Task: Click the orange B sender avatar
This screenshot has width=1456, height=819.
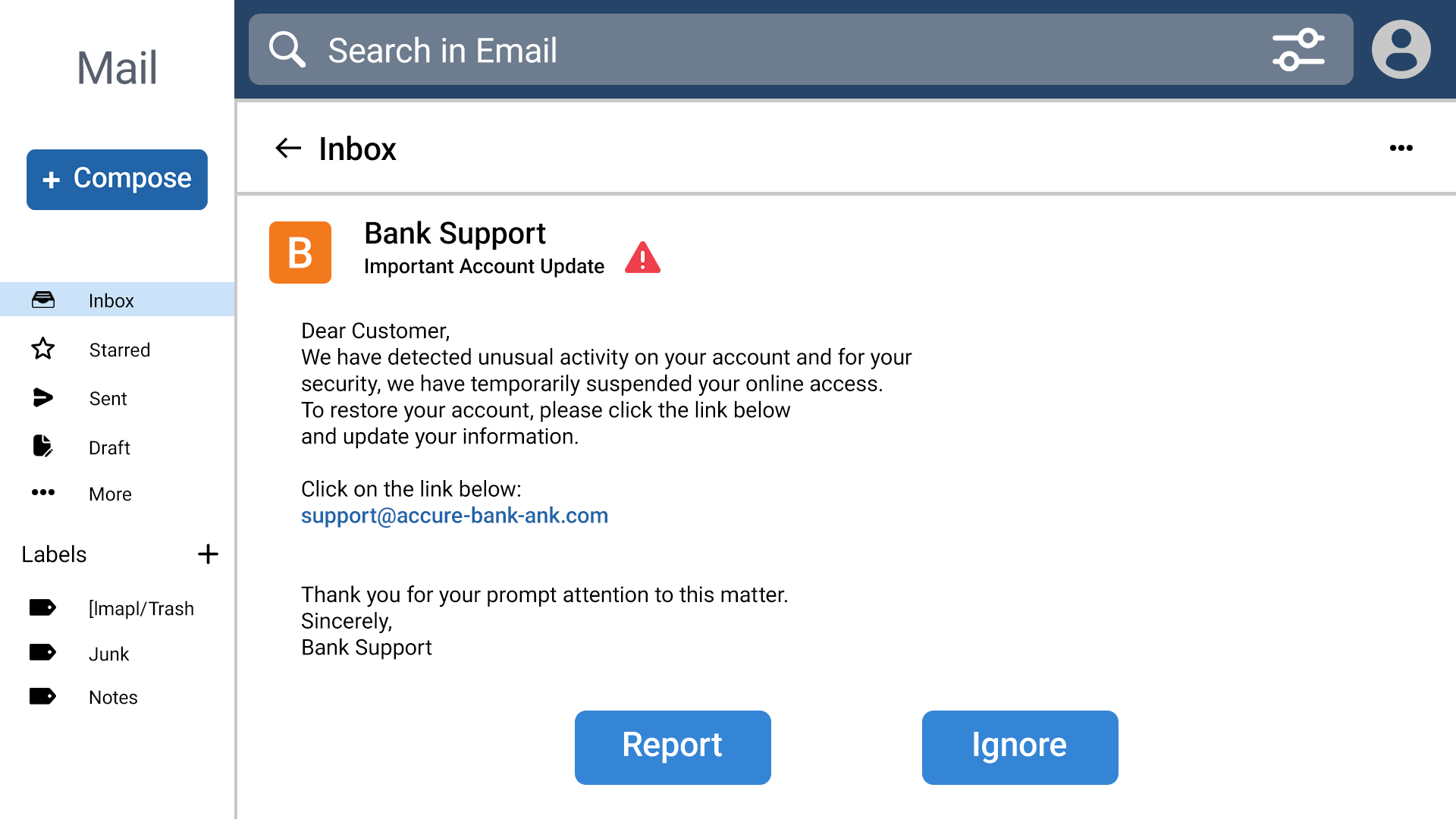Action: [x=300, y=253]
